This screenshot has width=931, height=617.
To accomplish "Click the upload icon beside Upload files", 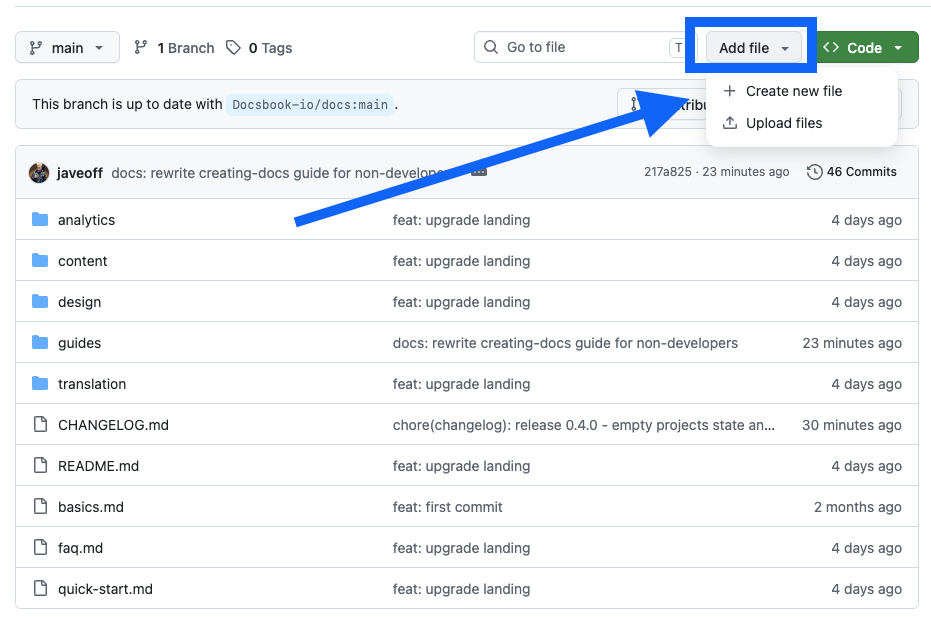I will click(730, 123).
